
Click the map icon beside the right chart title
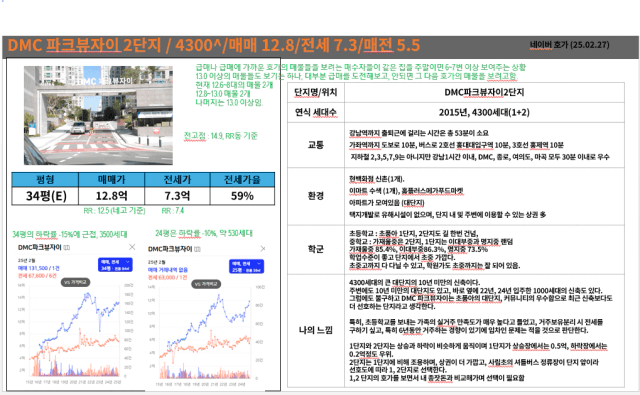198,249
